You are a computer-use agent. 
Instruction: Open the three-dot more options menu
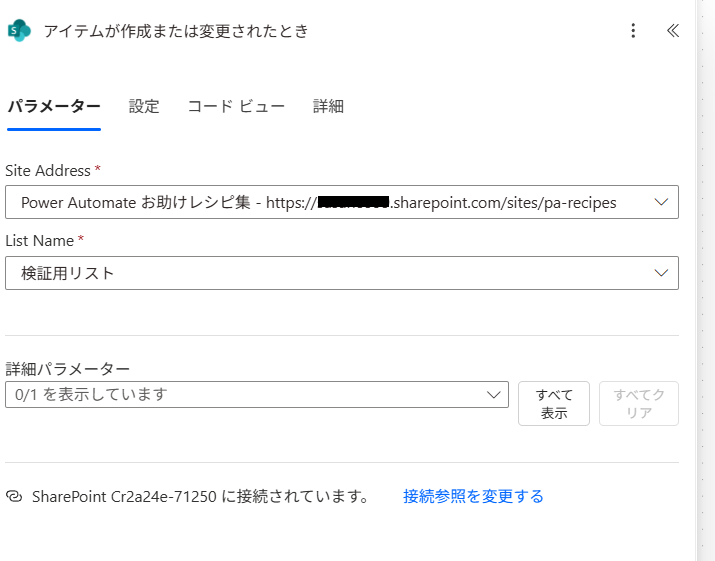click(x=633, y=31)
